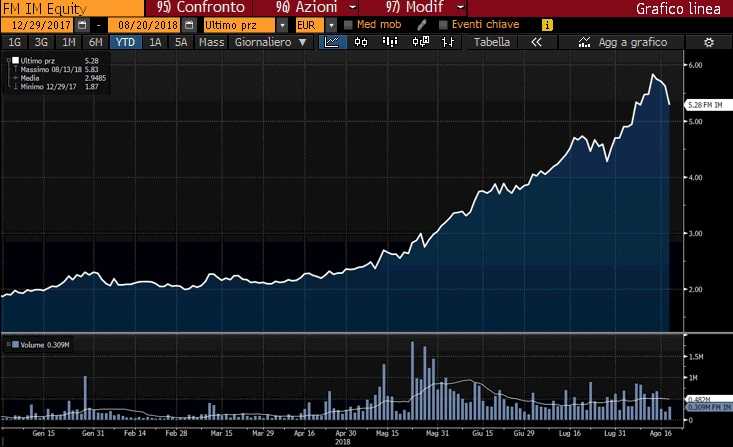This screenshot has width=733, height=447.
Task: Click the 96) Azioni button
Action: pyautogui.click(x=306, y=7)
